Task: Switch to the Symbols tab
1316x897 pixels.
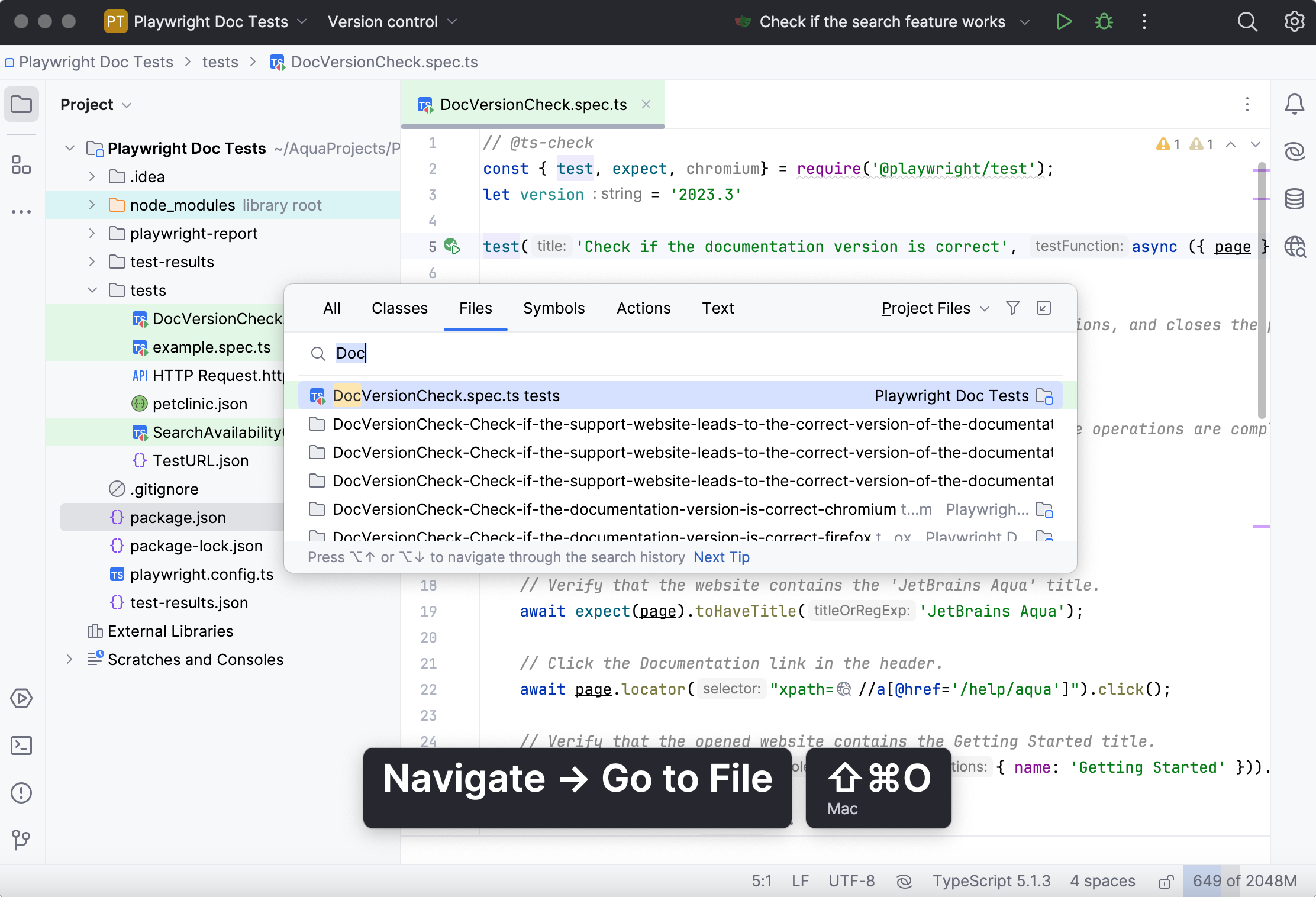Action: point(553,308)
